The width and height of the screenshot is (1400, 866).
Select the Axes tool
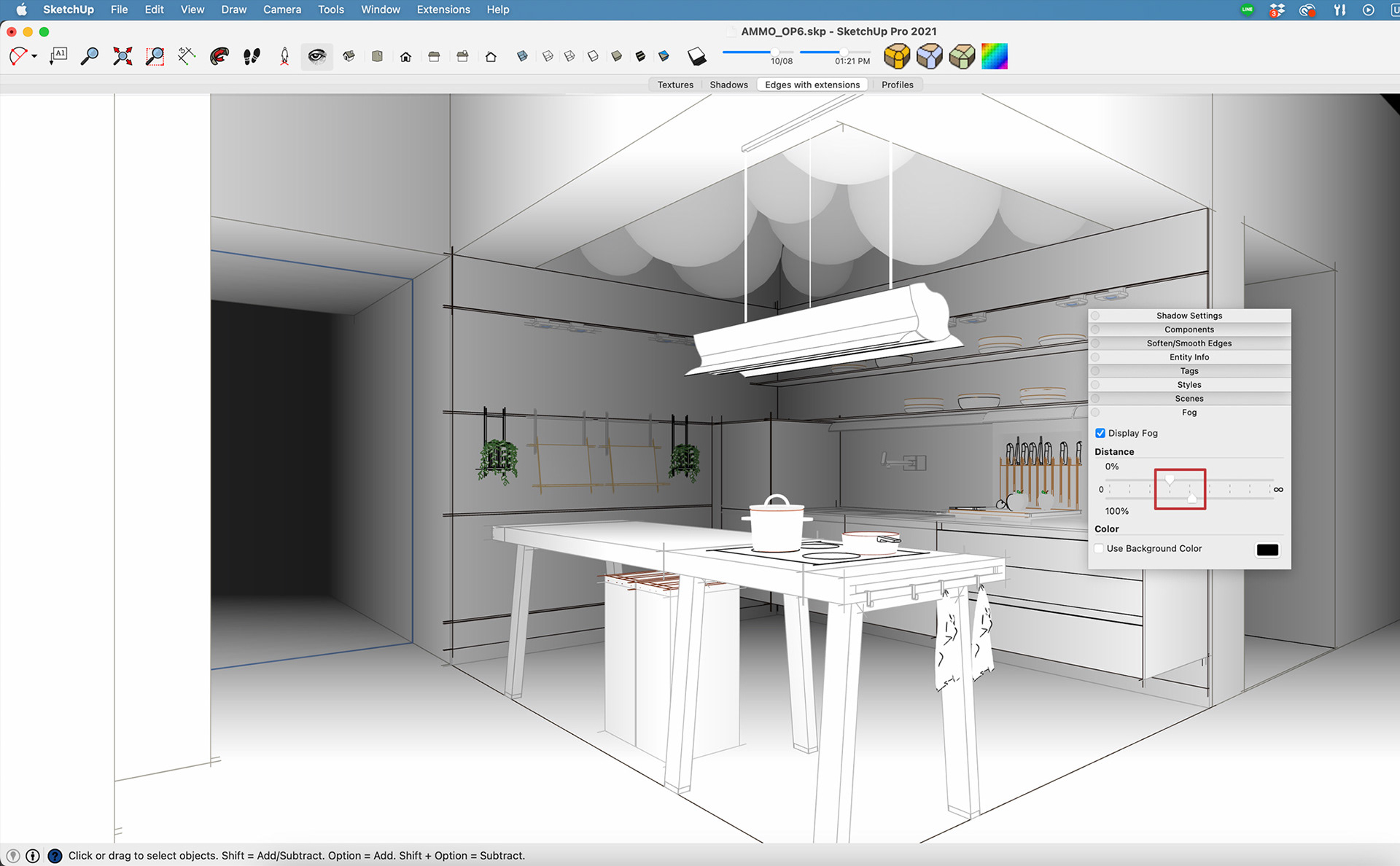point(187,56)
